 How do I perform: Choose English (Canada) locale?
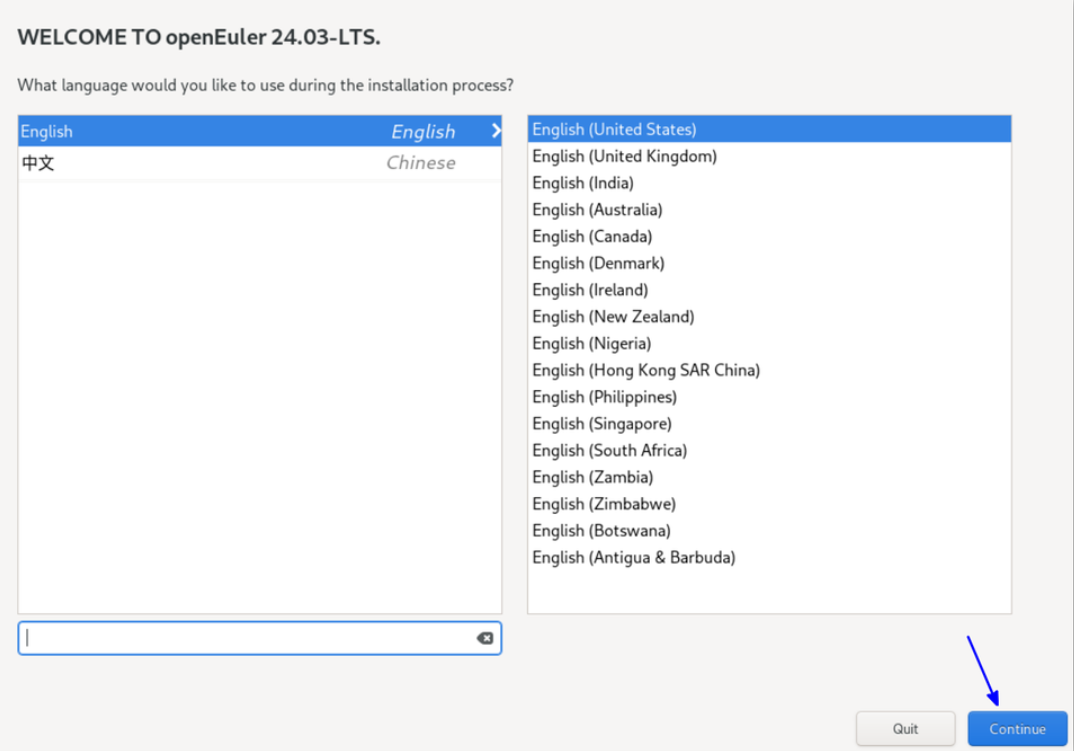point(769,236)
